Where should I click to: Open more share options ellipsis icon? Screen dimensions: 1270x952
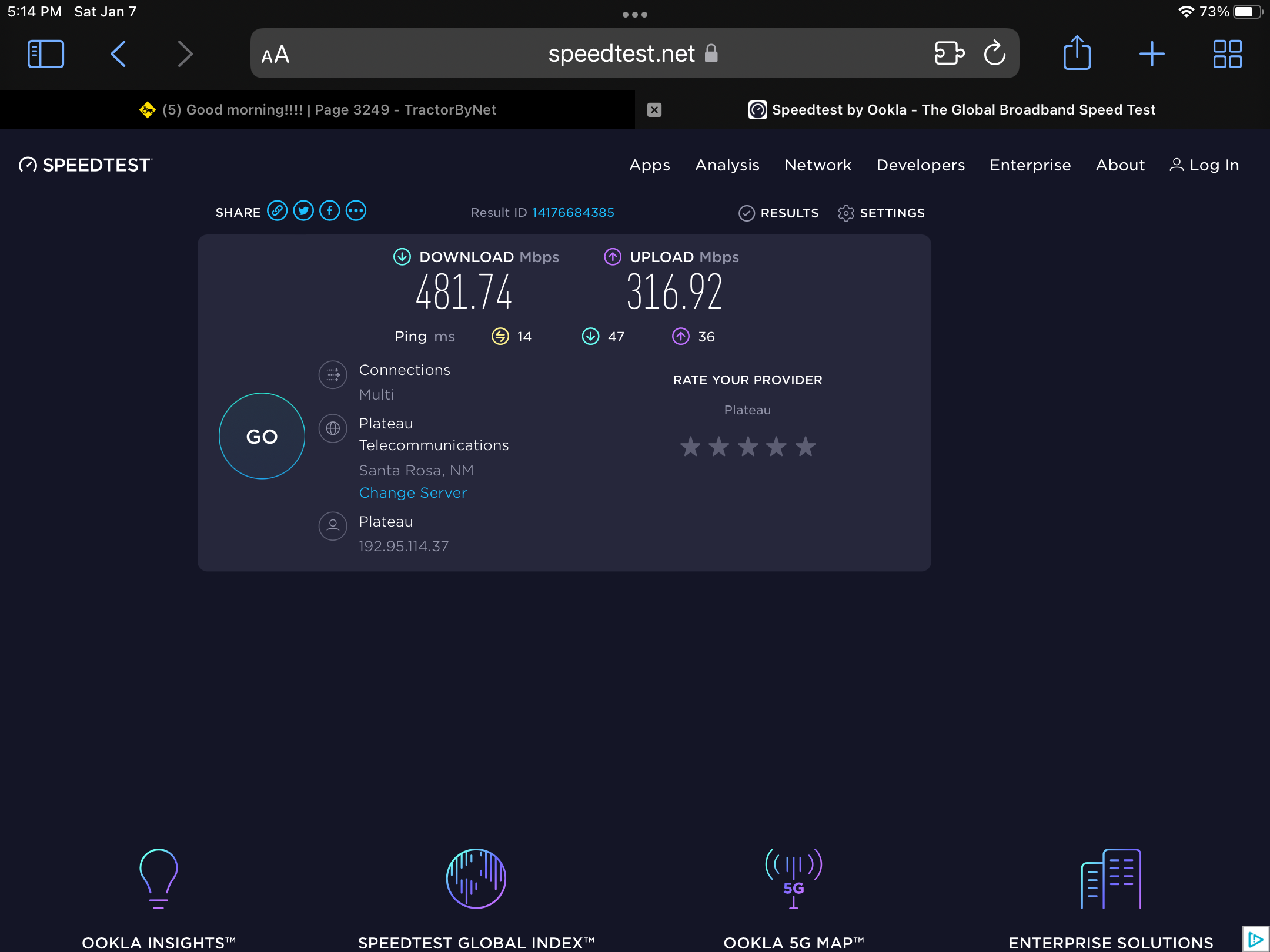click(x=356, y=211)
